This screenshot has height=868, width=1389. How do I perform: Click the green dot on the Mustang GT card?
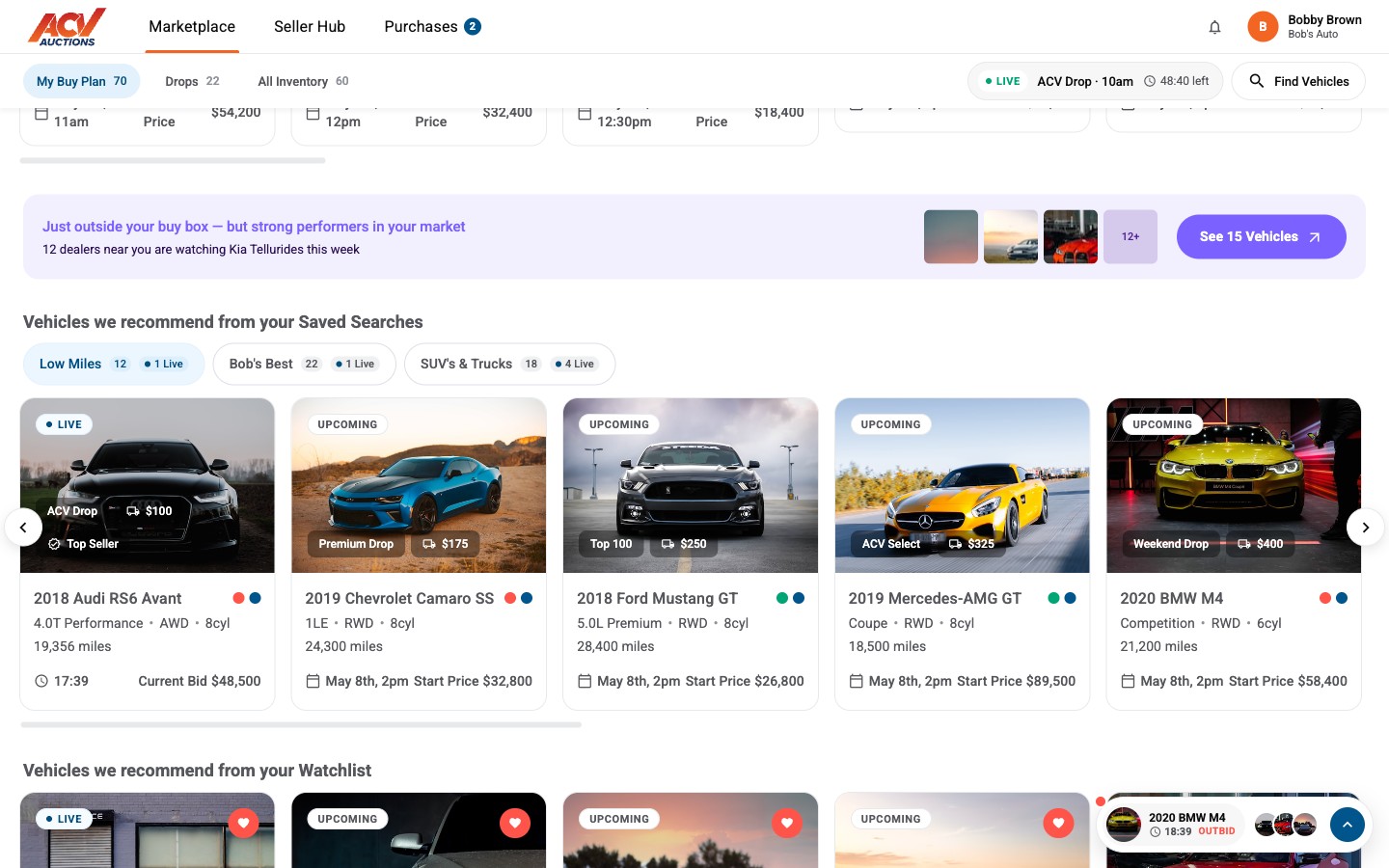point(782,598)
